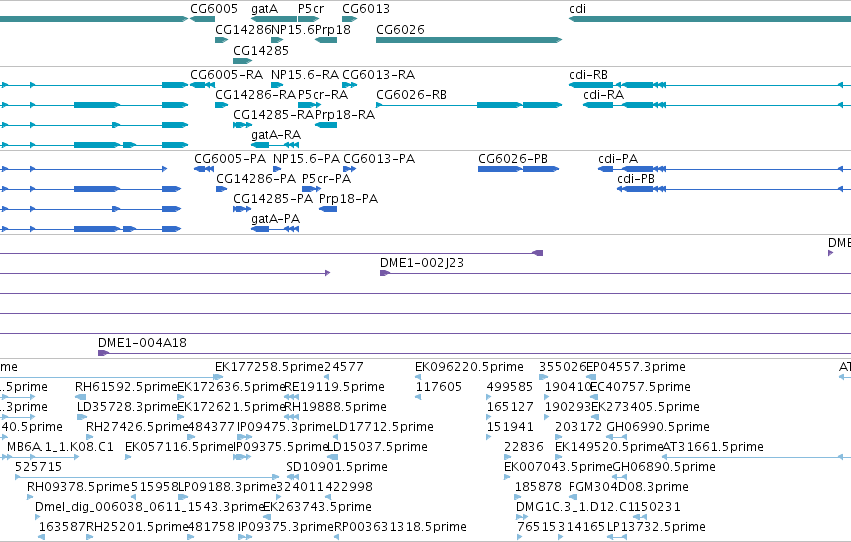The height and width of the screenshot is (542, 851).
Task: Click protein cdi-PB
Action: (636, 178)
